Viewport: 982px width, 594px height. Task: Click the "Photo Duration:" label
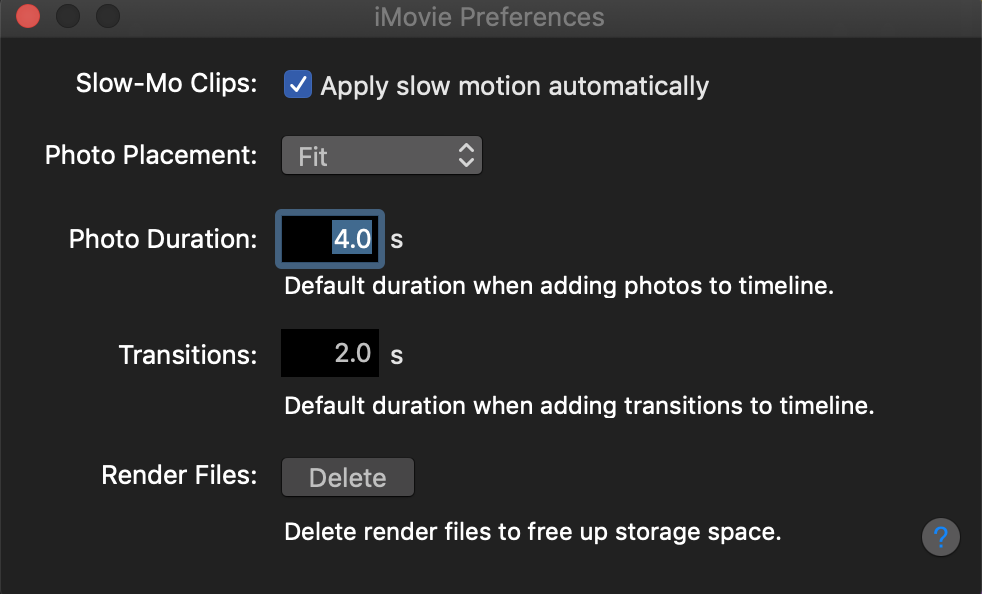click(x=163, y=240)
